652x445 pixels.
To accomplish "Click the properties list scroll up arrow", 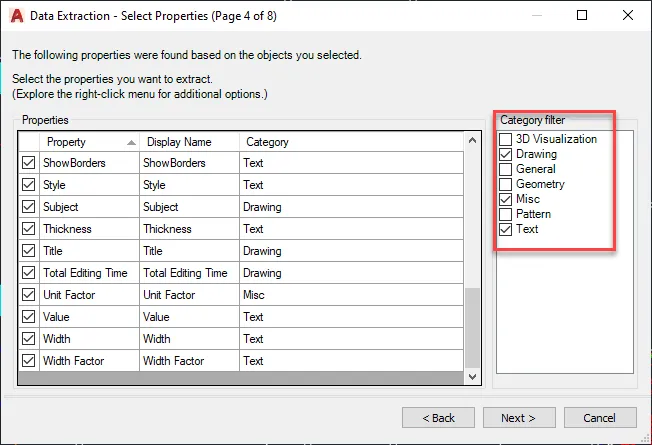I will pos(472,141).
